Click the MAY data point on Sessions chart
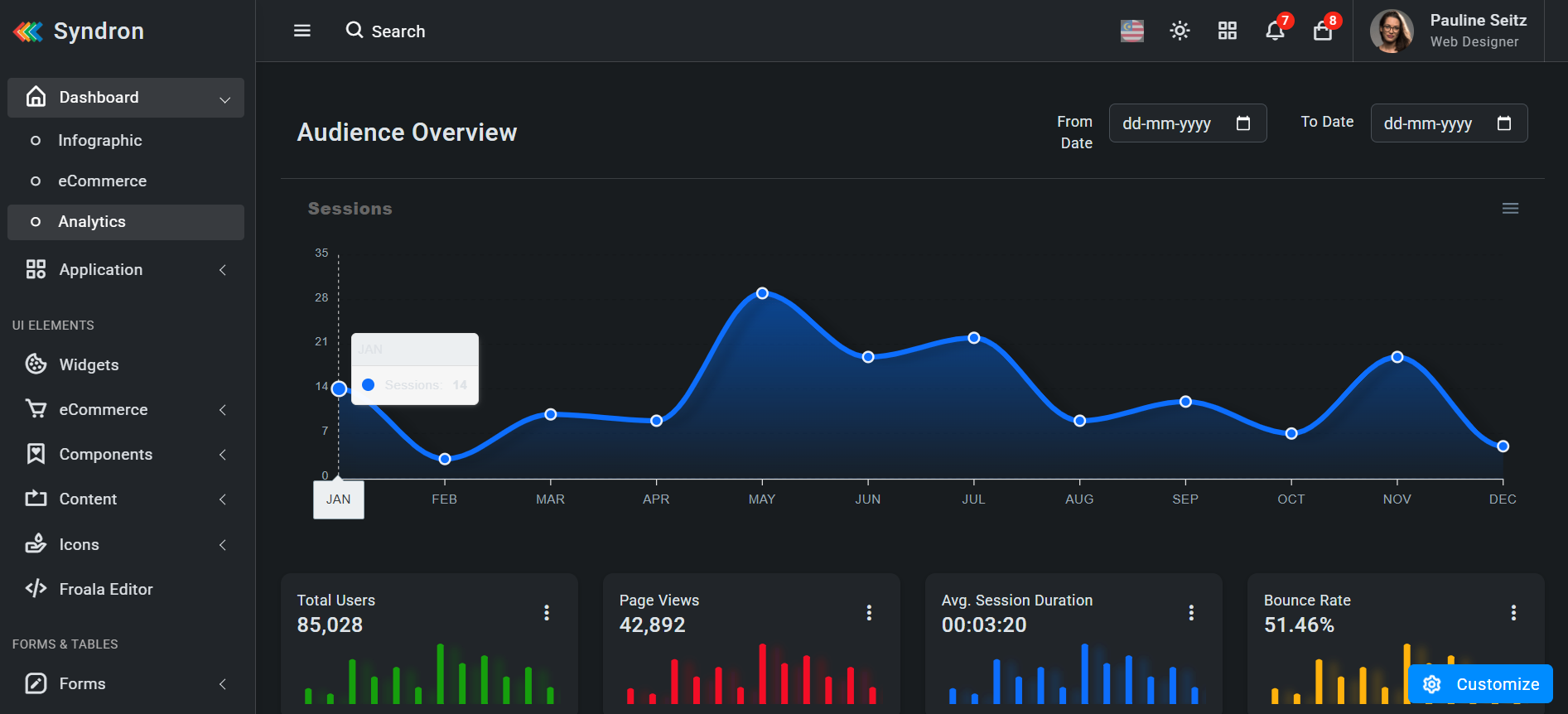 (762, 293)
